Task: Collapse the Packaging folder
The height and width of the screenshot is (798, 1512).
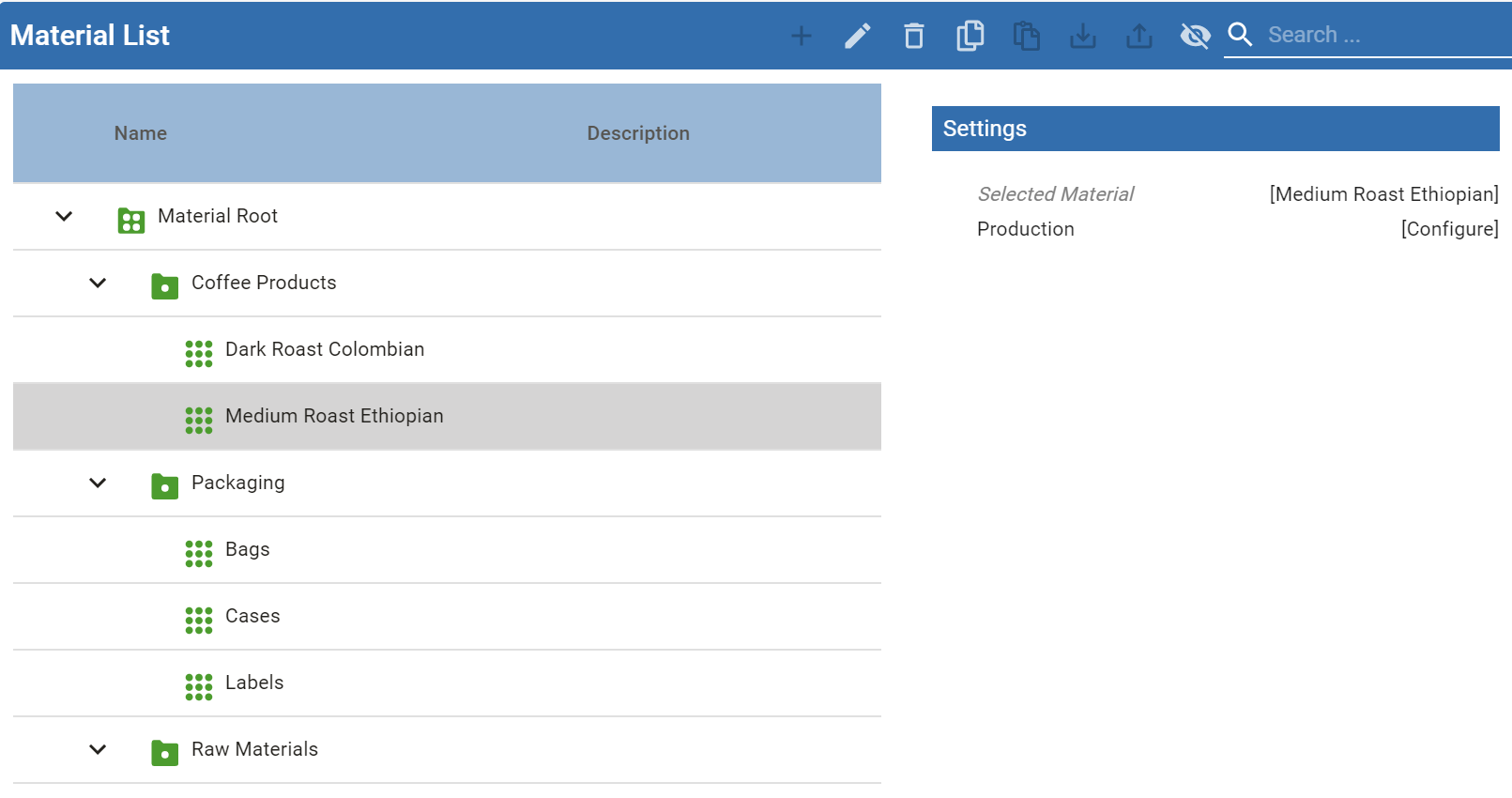Action: click(98, 483)
